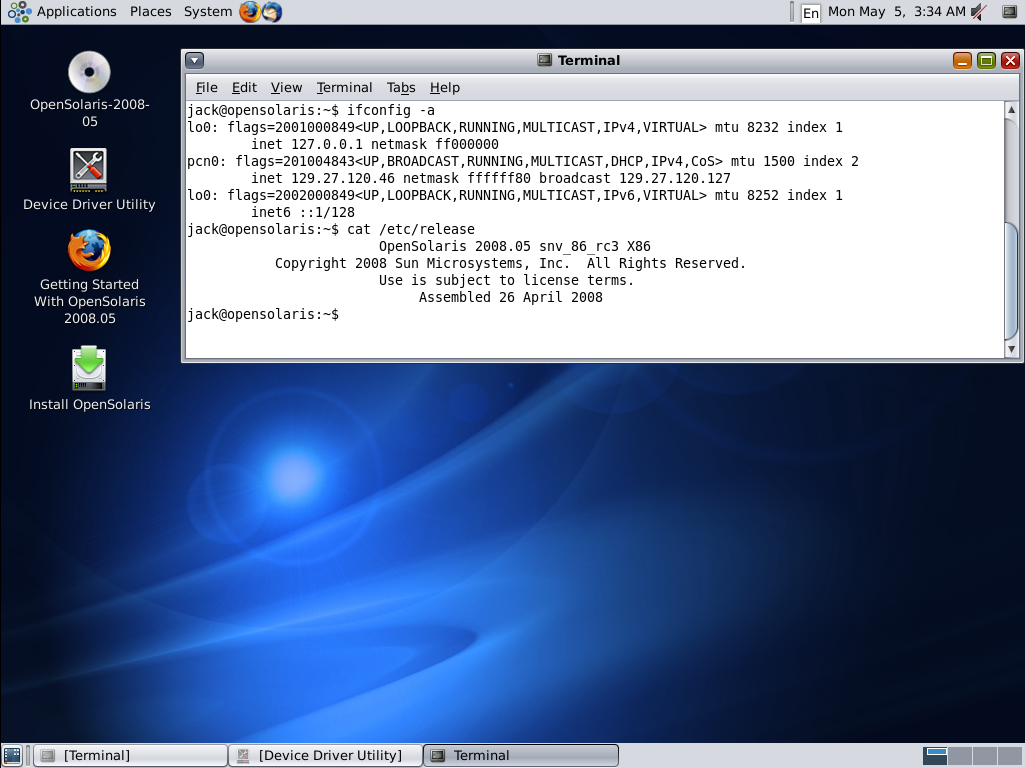1025x768 pixels.
Task: Click the 'inet6 ::1/128' line
Action: pyautogui.click(x=303, y=212)
